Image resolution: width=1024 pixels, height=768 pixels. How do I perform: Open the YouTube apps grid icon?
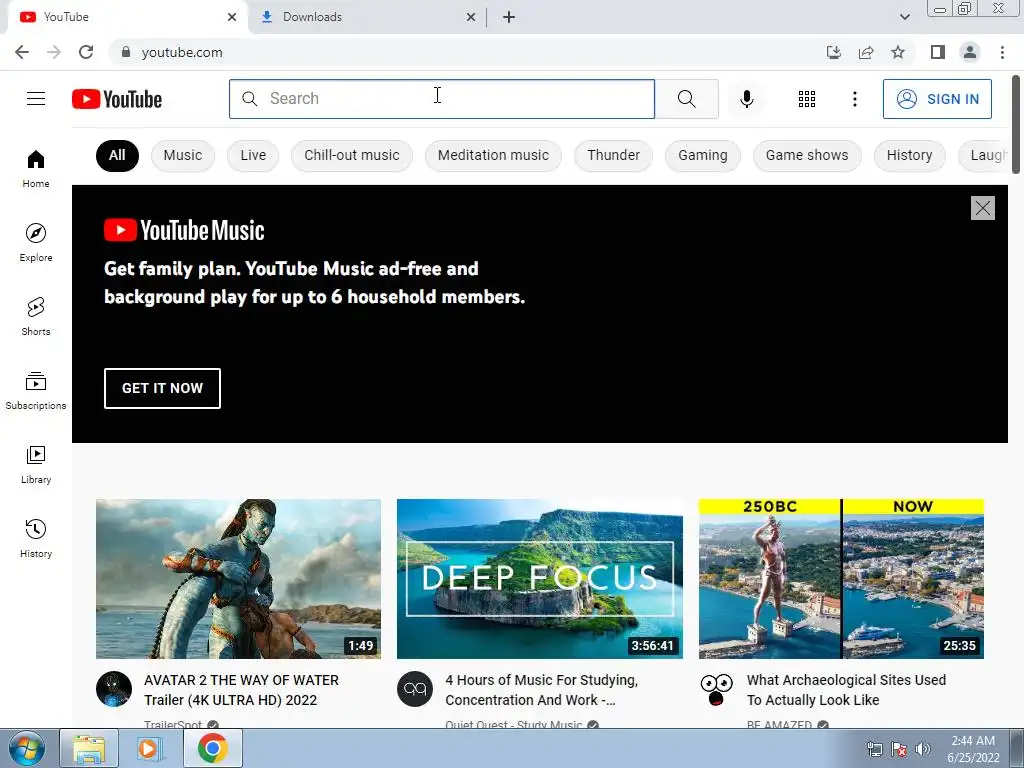pos(807,99)
